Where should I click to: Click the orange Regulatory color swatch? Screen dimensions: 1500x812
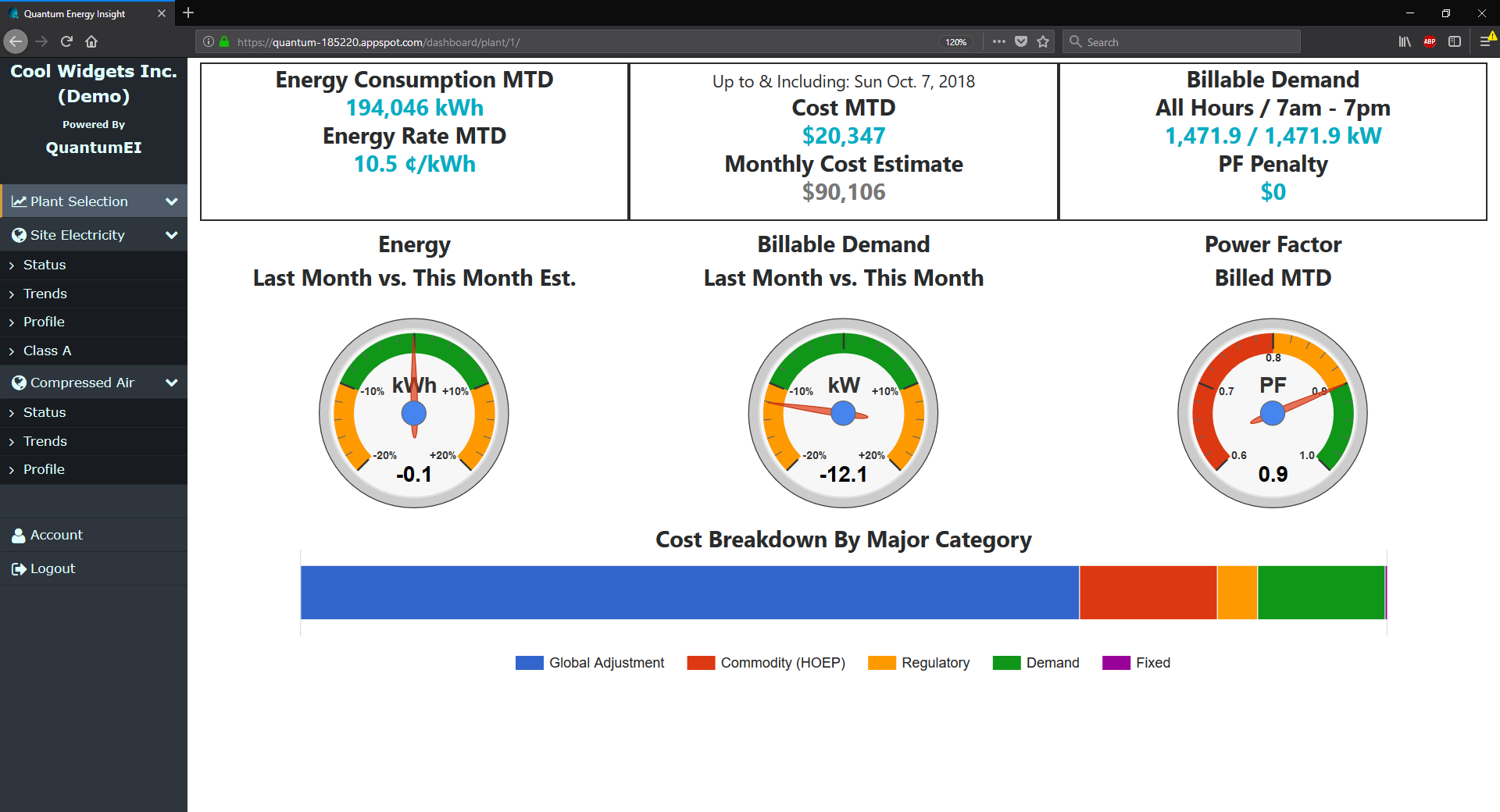point(881,663)
